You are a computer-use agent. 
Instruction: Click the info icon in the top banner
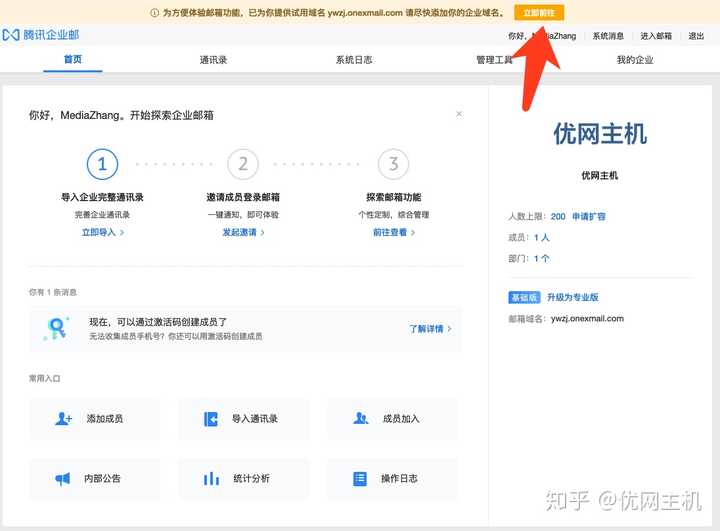point(155,13)
